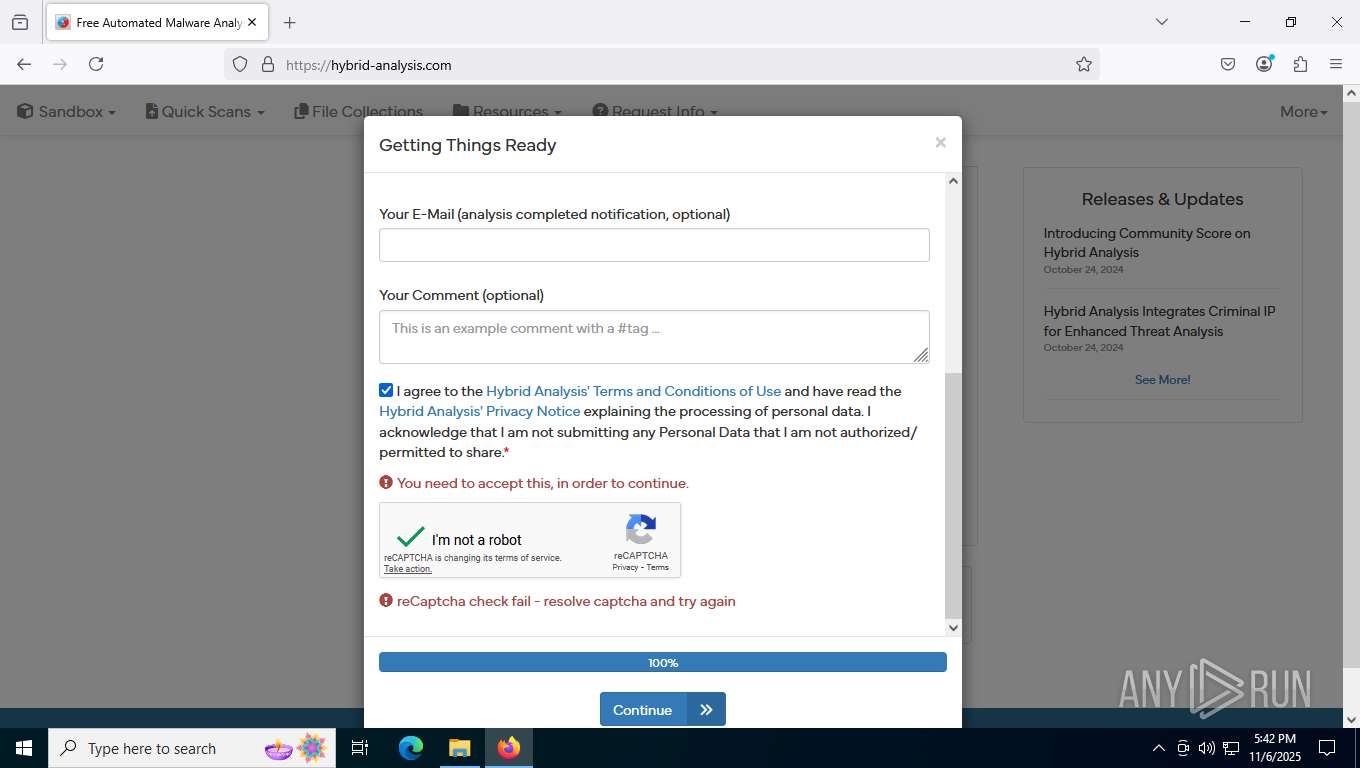Read Hybrid Analysis Integrates Criminal IP article
The image size is (1360, 768).
pos(1159,321)
